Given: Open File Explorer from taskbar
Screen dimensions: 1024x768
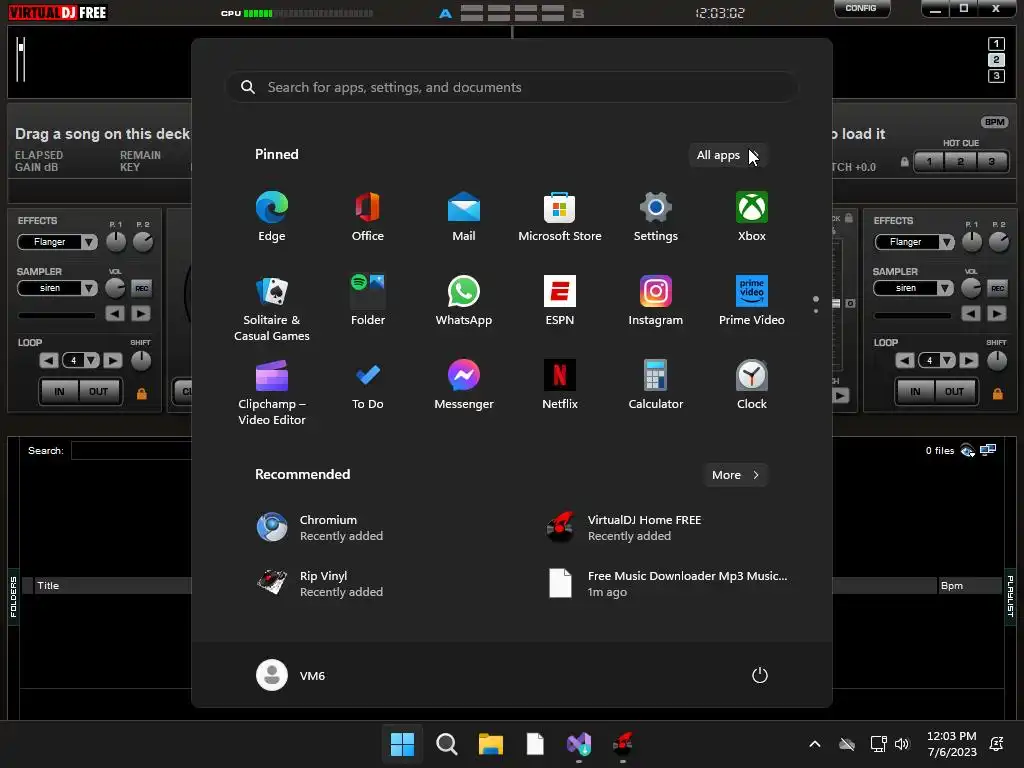Looking at the screenshot, I should (x=490, y=744).
